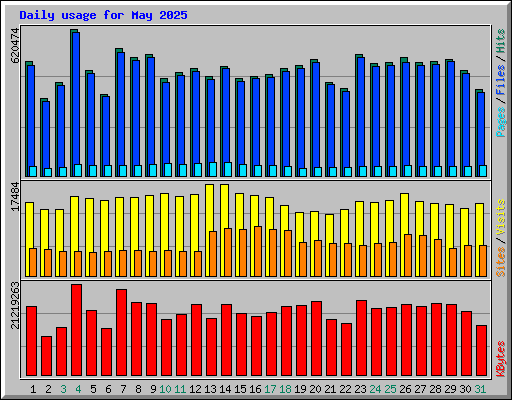This screenshot has height=400, width=512.
Task: Click the orange sites bar for day 16
Action: pos(258,251)
